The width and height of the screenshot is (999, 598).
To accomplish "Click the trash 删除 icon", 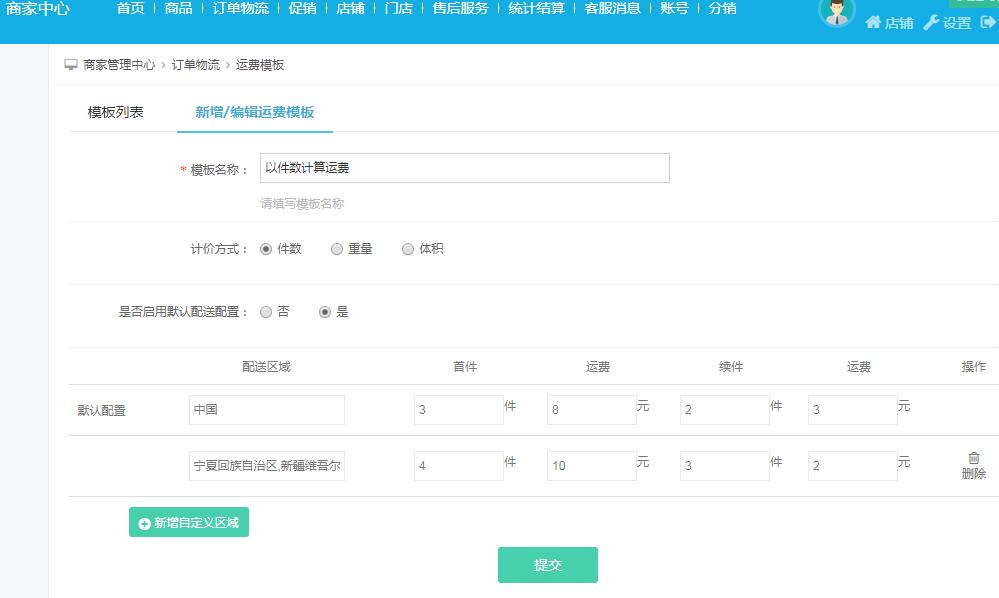I will click(x=973, y=458).
